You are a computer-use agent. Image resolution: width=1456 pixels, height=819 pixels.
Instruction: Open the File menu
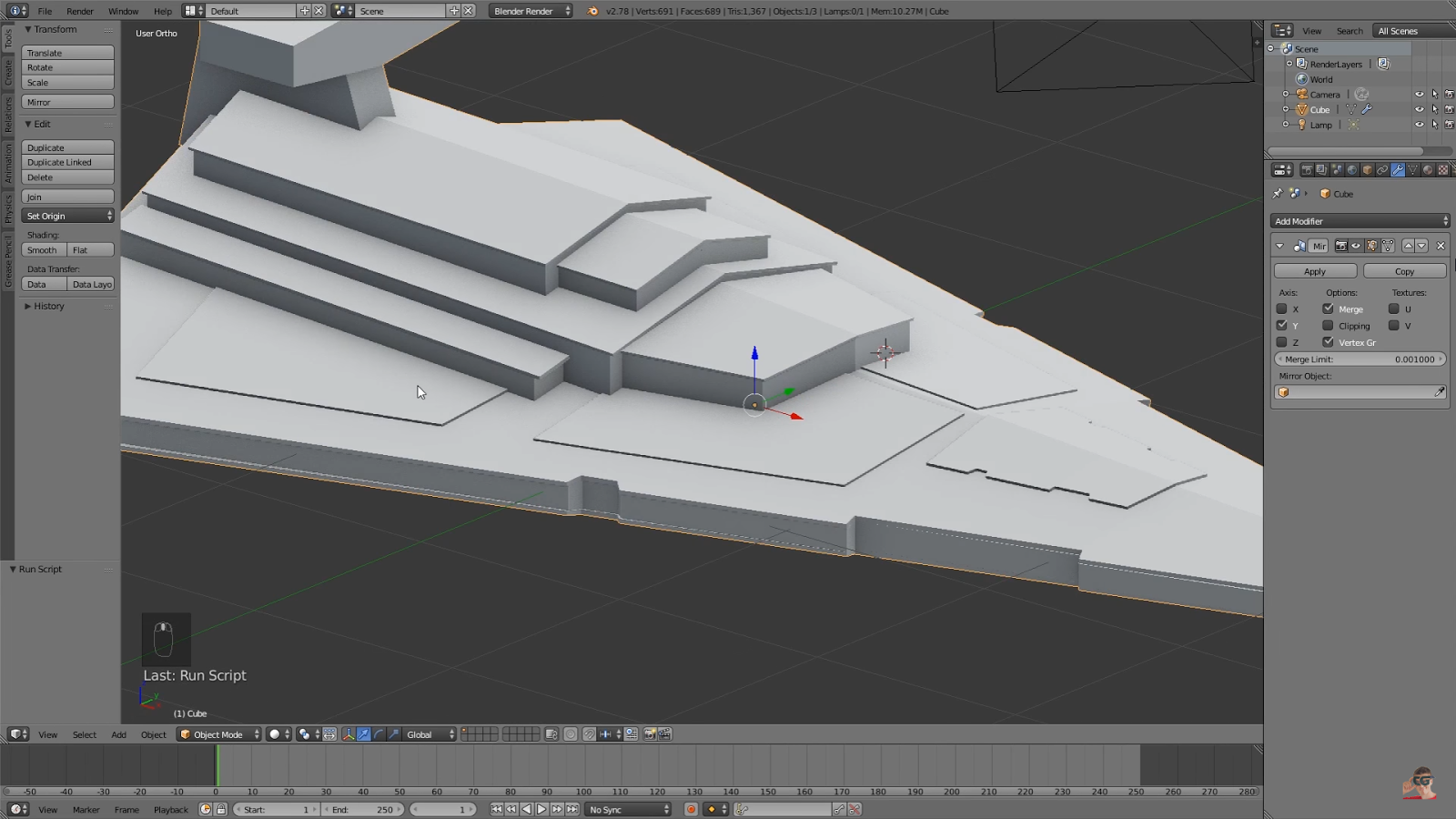45,11
